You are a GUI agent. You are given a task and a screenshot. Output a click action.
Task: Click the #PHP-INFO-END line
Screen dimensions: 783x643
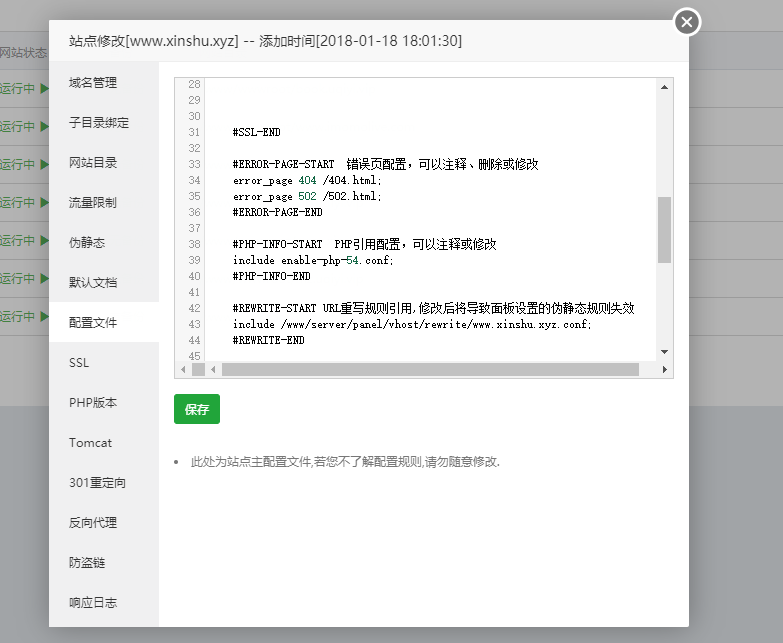pos(272,276)
